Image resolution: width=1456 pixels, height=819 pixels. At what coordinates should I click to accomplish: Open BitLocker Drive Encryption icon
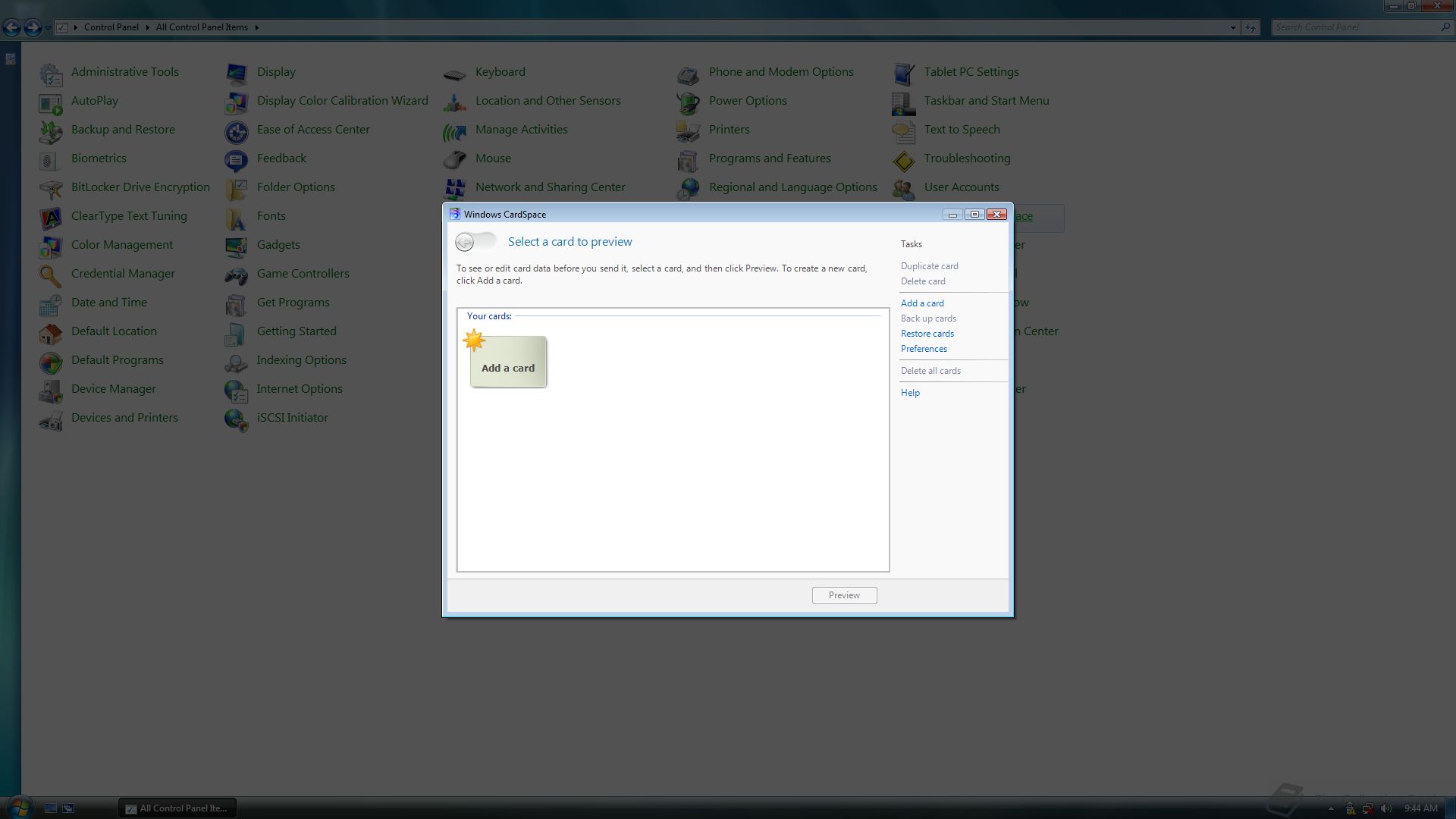click(51, 189)
